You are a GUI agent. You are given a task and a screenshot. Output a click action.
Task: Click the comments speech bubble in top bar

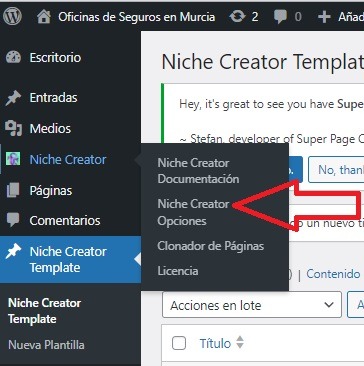[x=281, y=17]
